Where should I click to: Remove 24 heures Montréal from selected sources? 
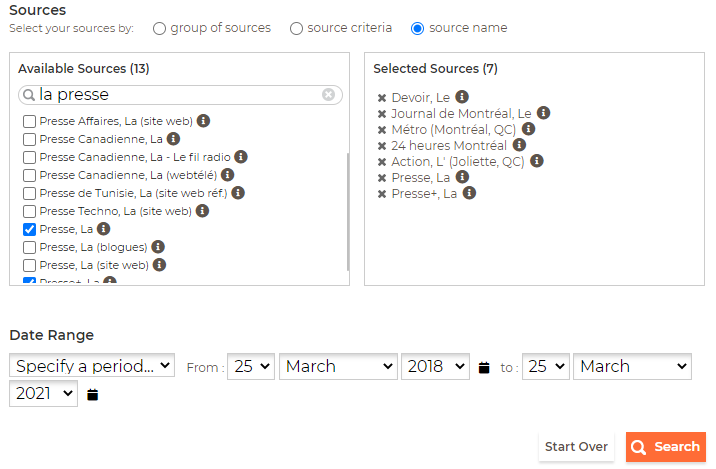tap(382, 146)
